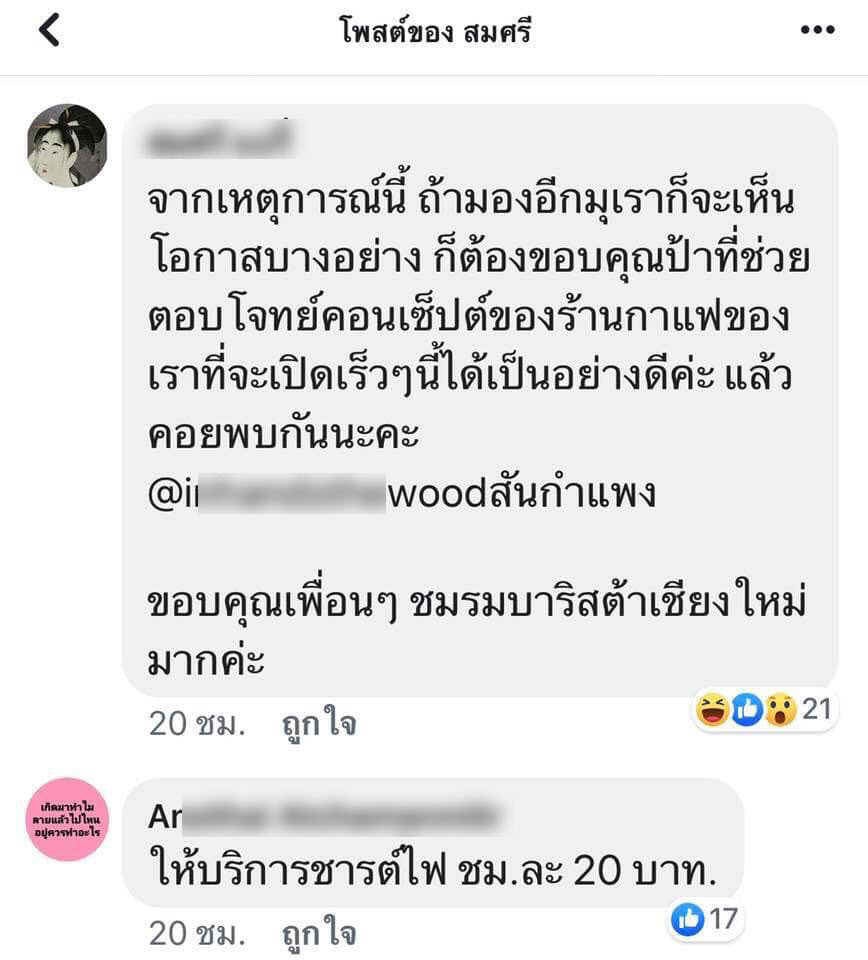Tap the @ mention ending with woodสันกำแพง
Screen dimensions: 868x960
click(x=402, y=493)
